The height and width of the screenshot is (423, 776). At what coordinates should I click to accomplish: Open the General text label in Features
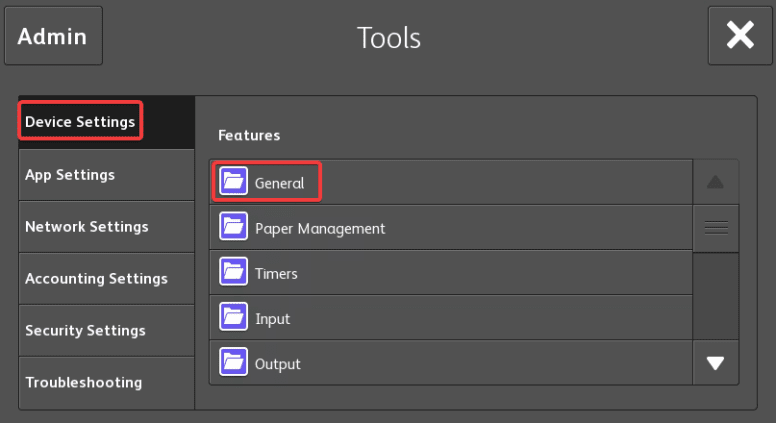coord(279,183)
